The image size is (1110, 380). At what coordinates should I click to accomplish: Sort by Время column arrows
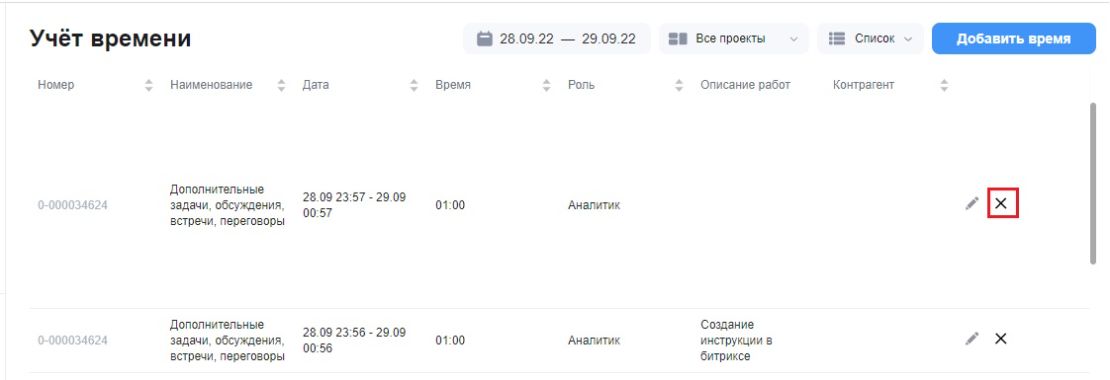point(546,86)
